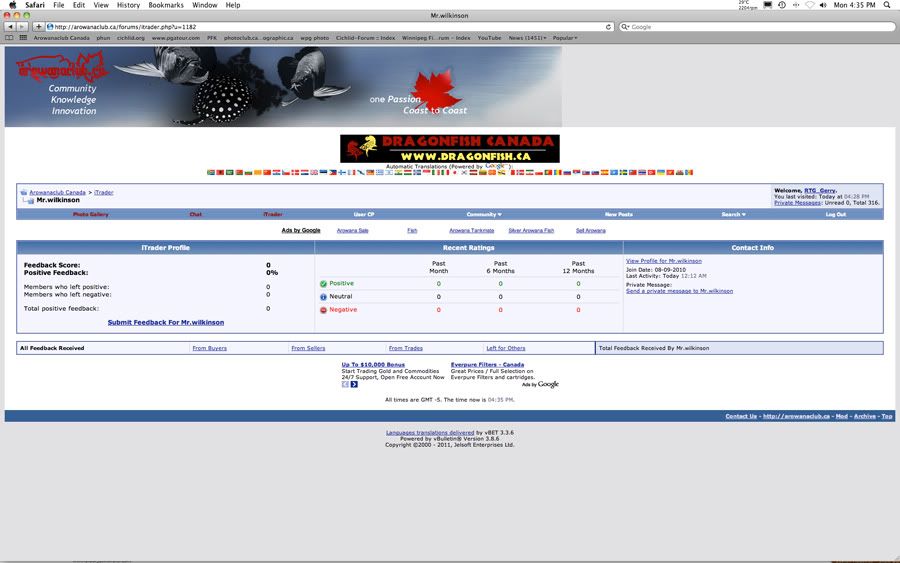Click the Safari add bookmark plus button

pyautogui.click(x=38, y=27)
